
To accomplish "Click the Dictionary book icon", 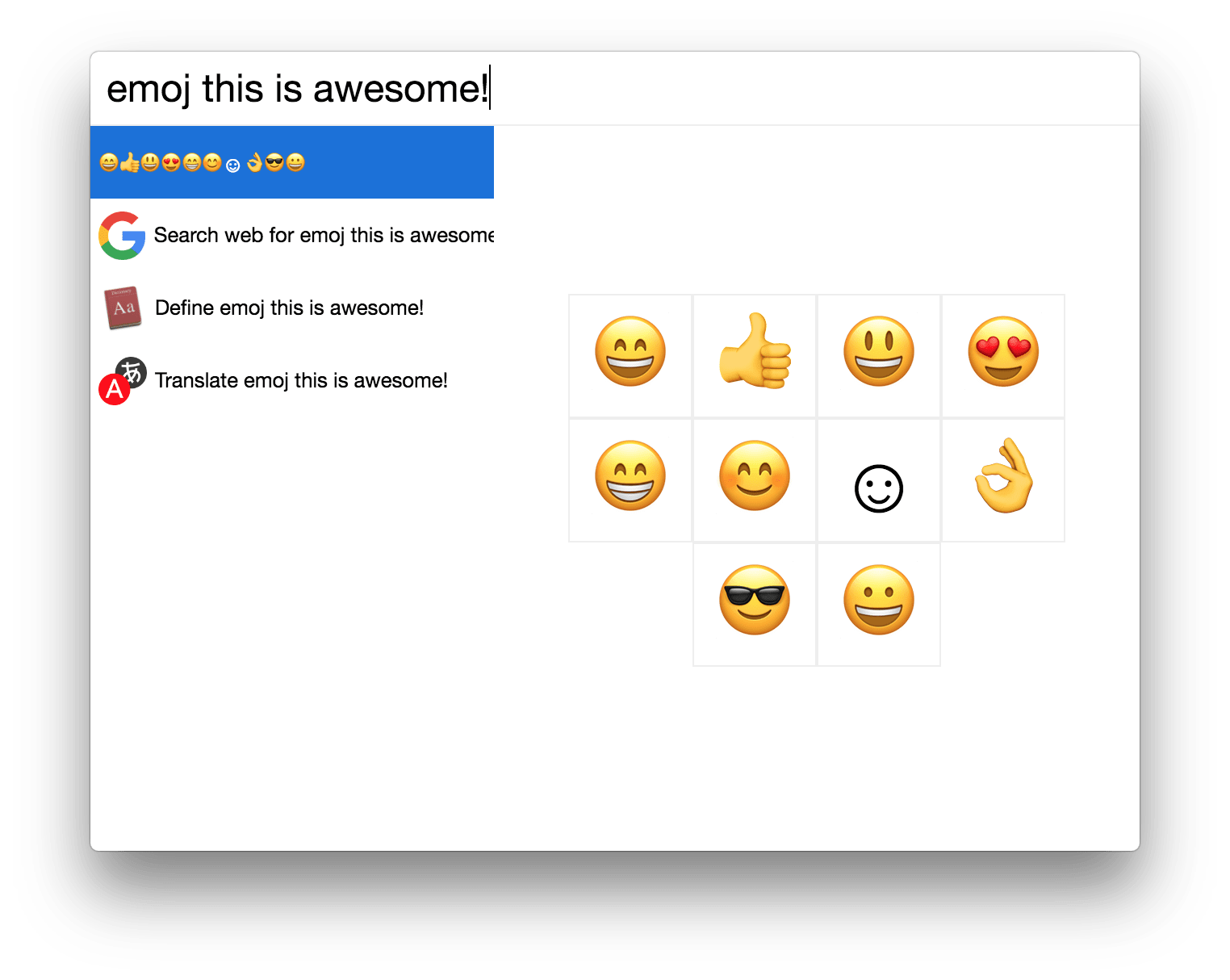I will coord(123,308).
